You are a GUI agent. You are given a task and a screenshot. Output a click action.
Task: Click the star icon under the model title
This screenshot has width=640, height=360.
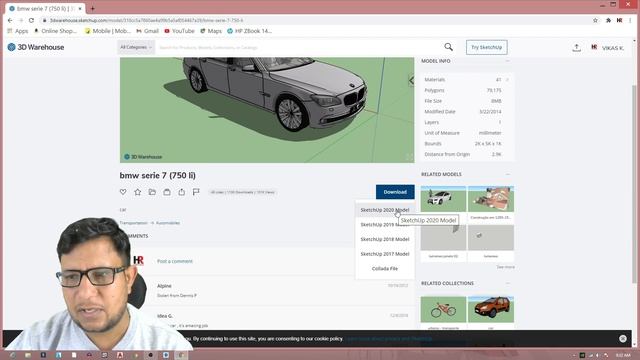(138, 192)
